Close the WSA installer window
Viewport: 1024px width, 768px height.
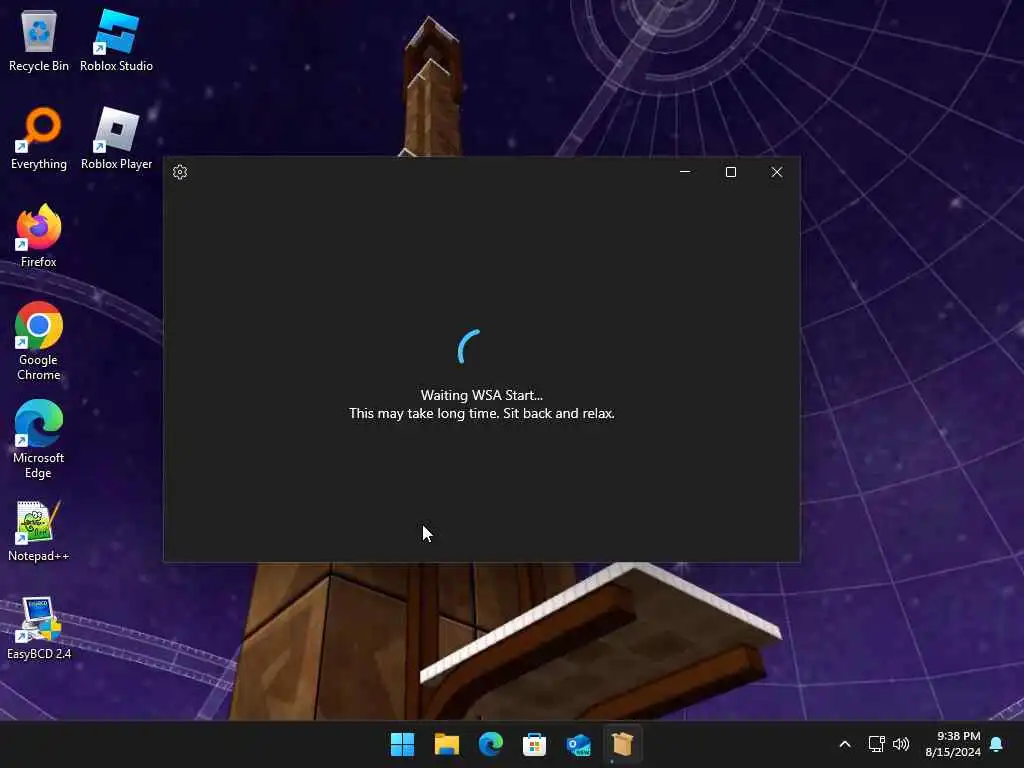coord(776,172)
